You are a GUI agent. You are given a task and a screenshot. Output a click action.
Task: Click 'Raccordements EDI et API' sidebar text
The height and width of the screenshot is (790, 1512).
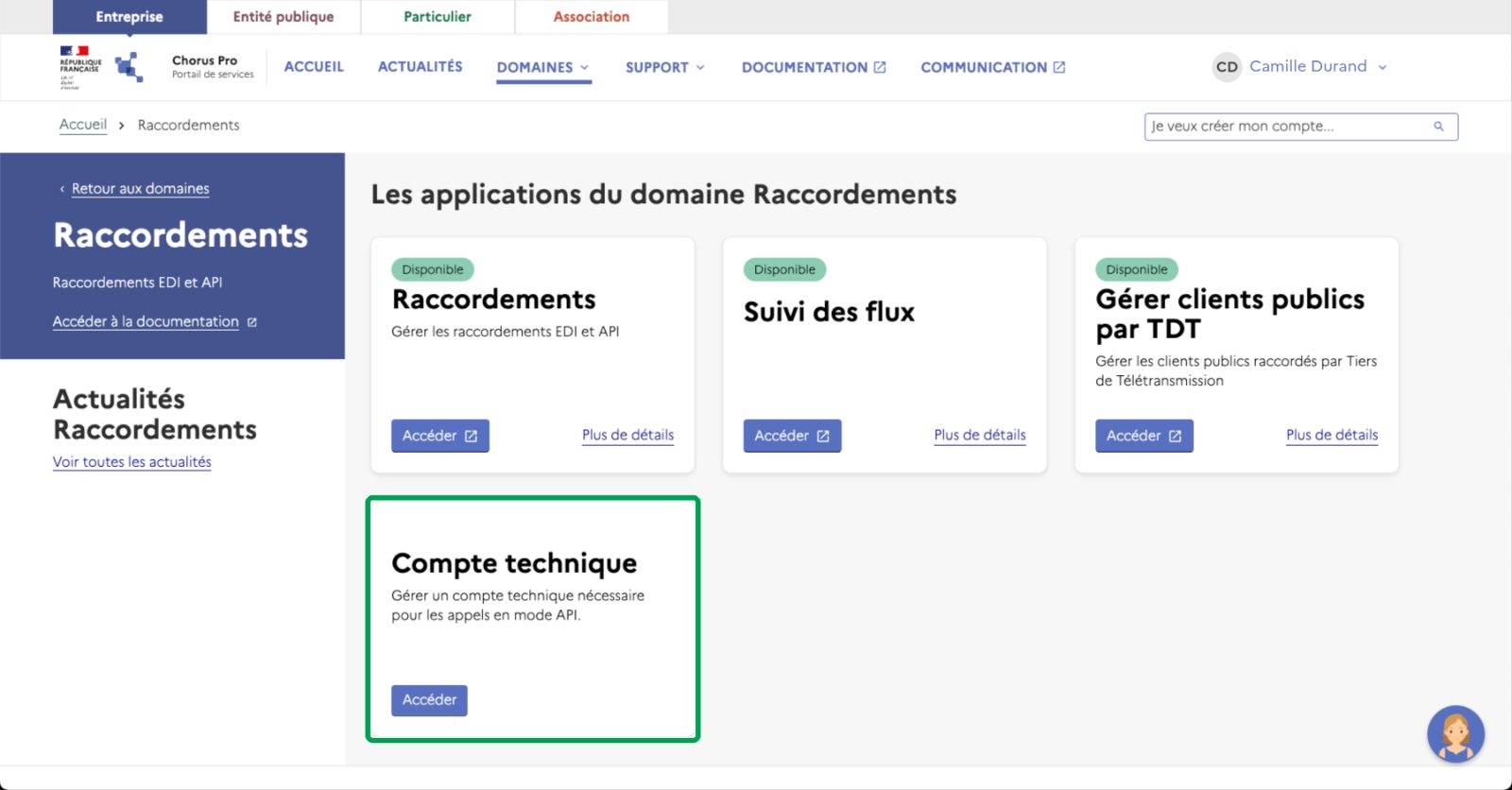[x=138, y=283]
